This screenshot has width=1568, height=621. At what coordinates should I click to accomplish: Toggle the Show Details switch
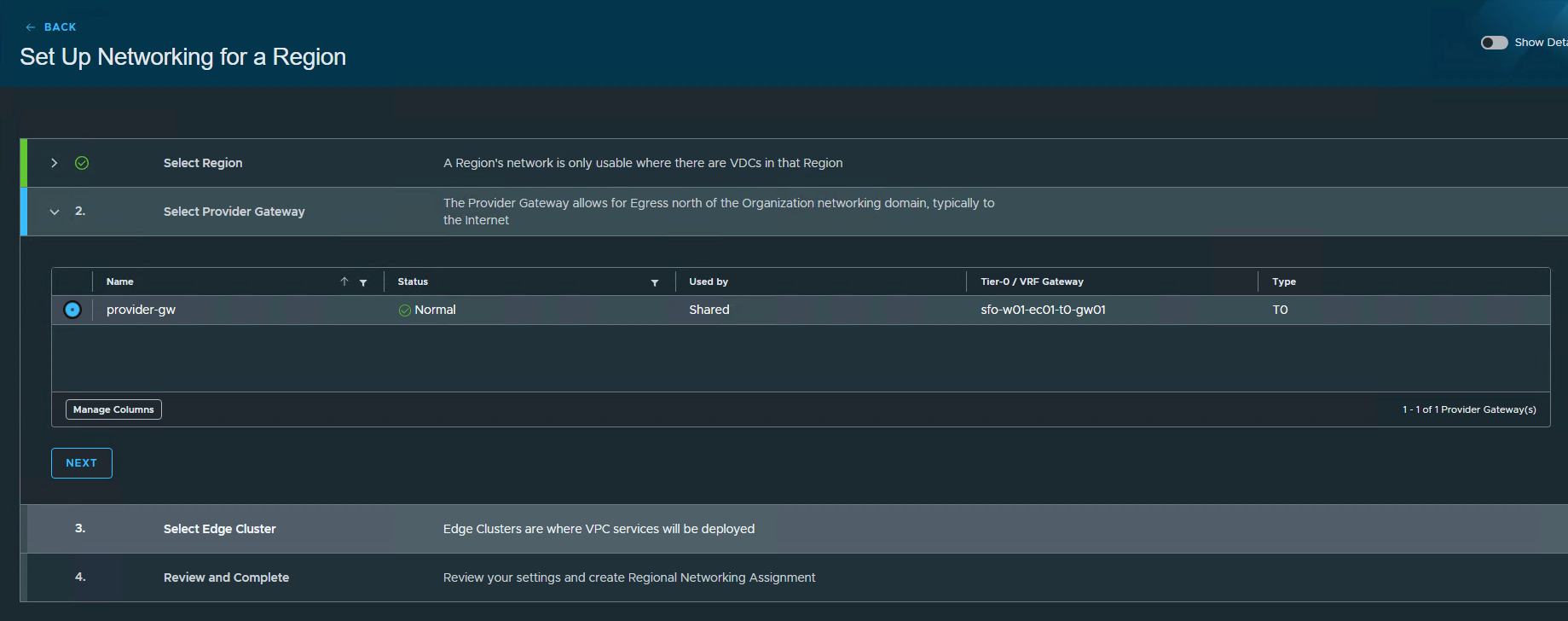(x=1494, y=43)
